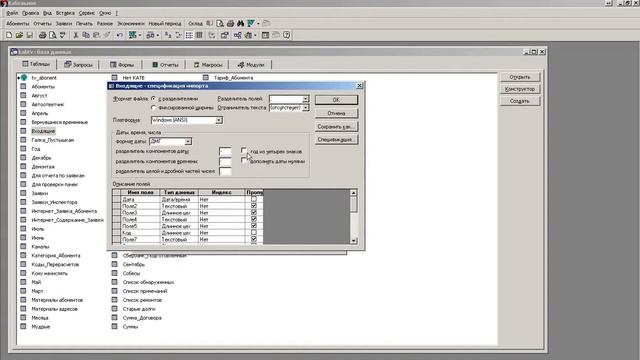Switch to the Макросы tab
640x360 pixels.
pyautogui.click(x=208, y=64)
